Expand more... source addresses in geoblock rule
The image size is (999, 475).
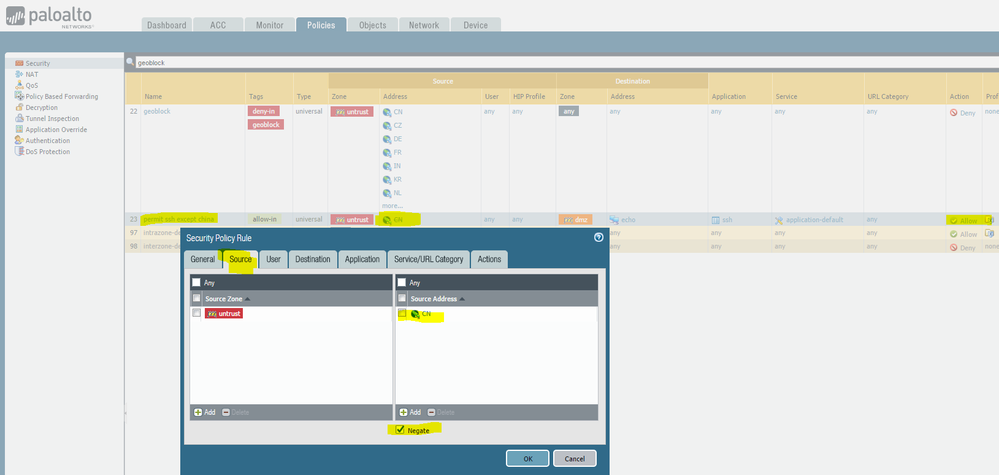pos(392,206)
